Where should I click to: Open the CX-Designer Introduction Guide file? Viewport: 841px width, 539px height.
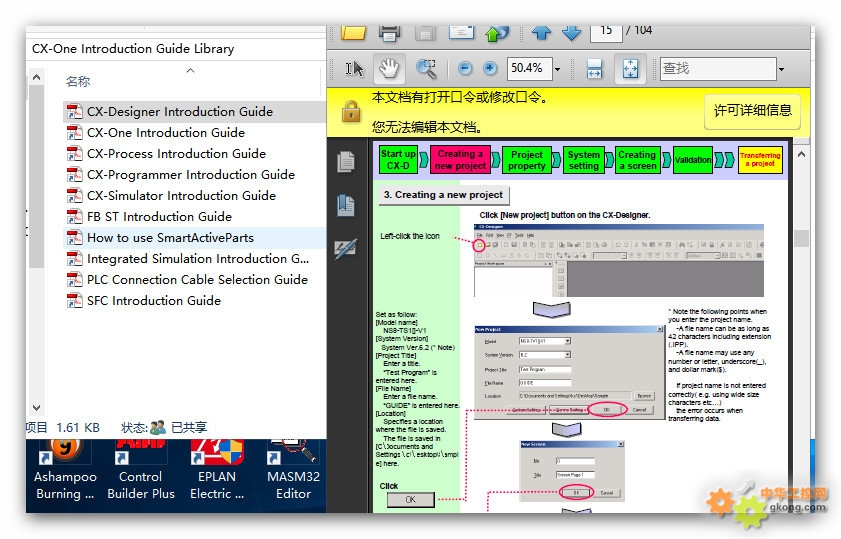click(180, 112)
